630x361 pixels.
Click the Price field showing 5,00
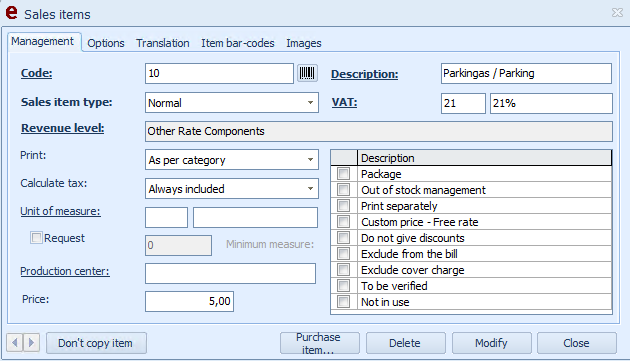(x=189, y=302)
